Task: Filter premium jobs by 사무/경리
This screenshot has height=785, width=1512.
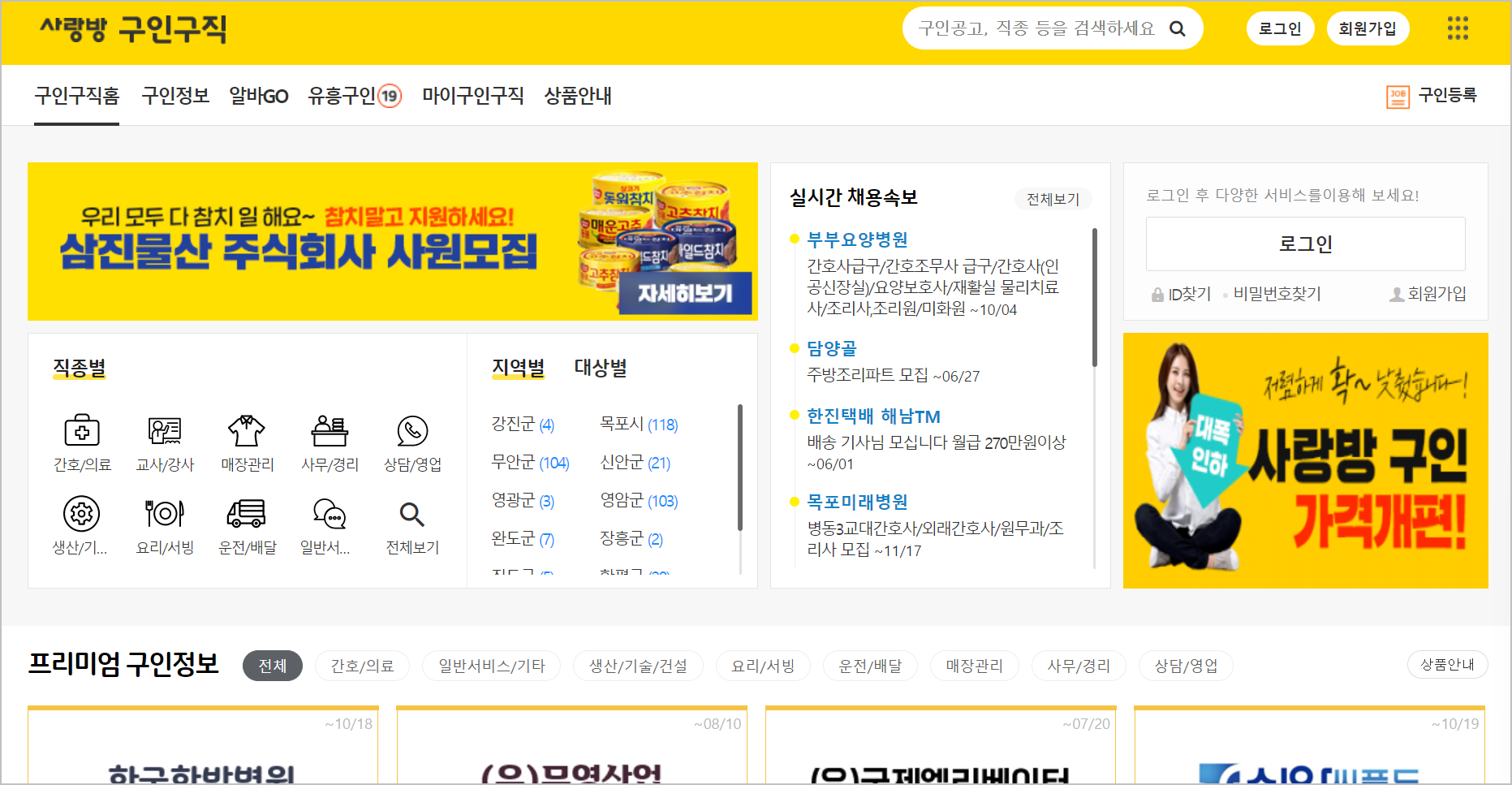Action: 1078,666
